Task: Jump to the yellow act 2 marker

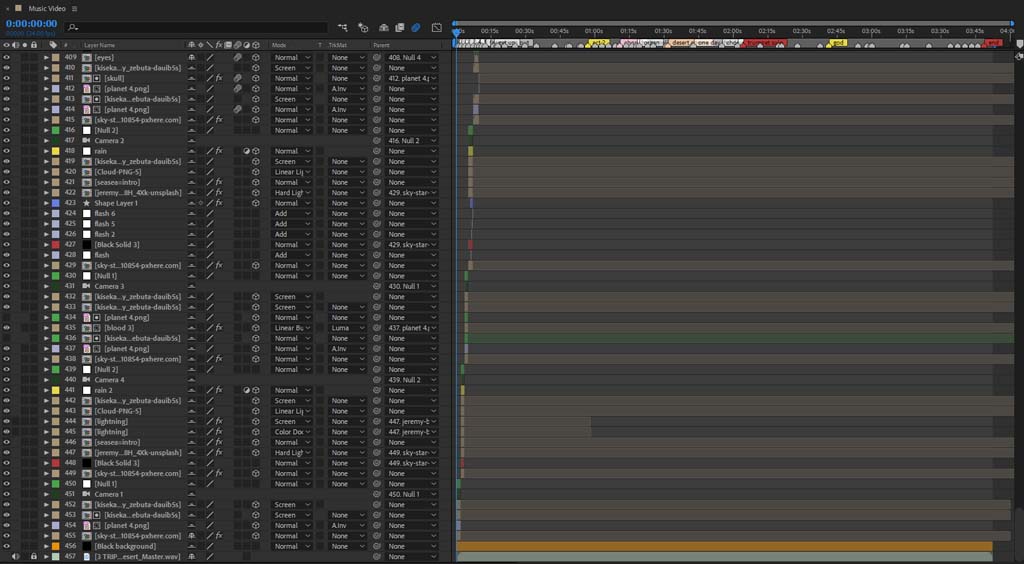Action: coord(598,42)
